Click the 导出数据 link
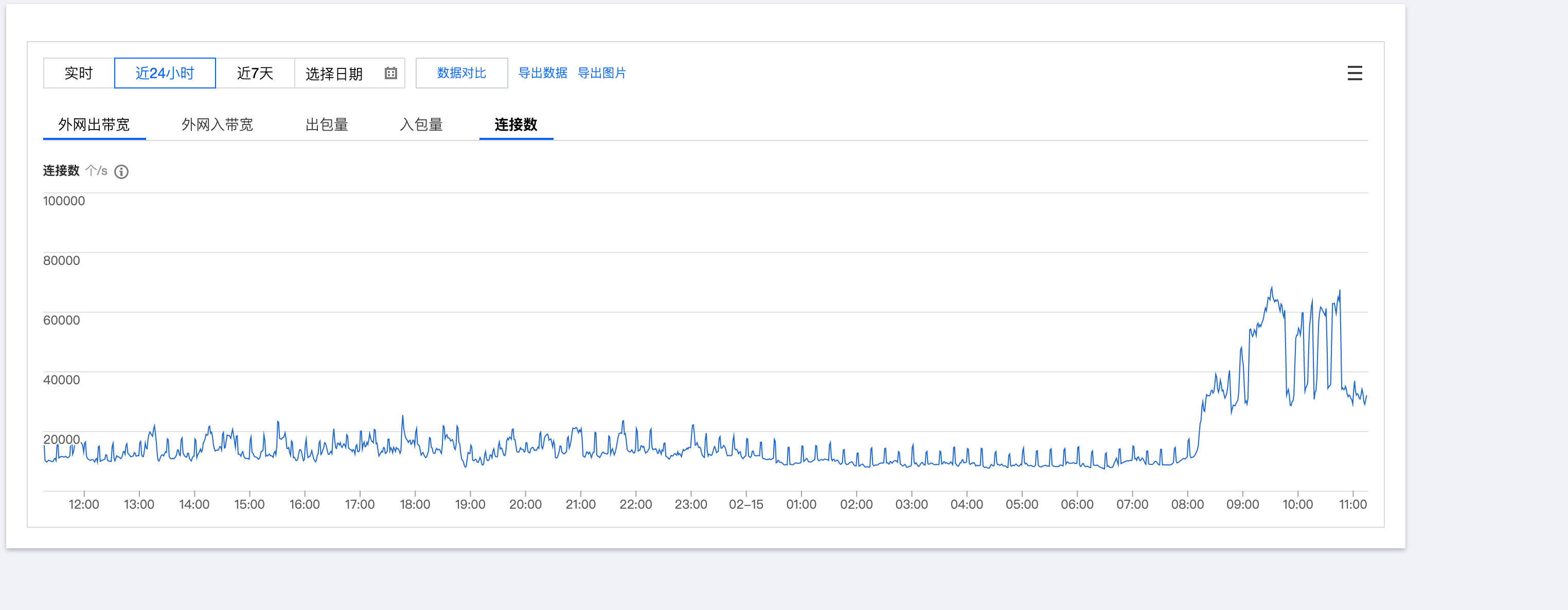The image size is (1568, 610). pyautogui.click(x=542, y=73)
